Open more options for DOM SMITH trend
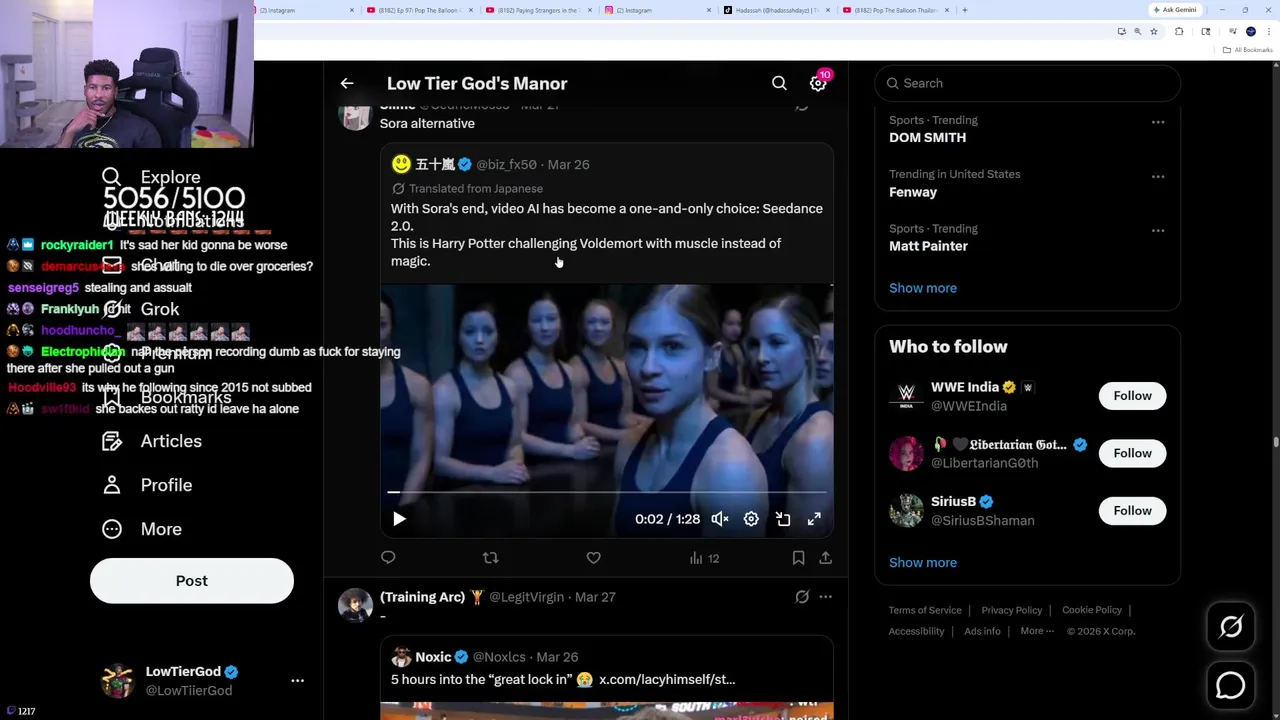 tap(1158, 122)
